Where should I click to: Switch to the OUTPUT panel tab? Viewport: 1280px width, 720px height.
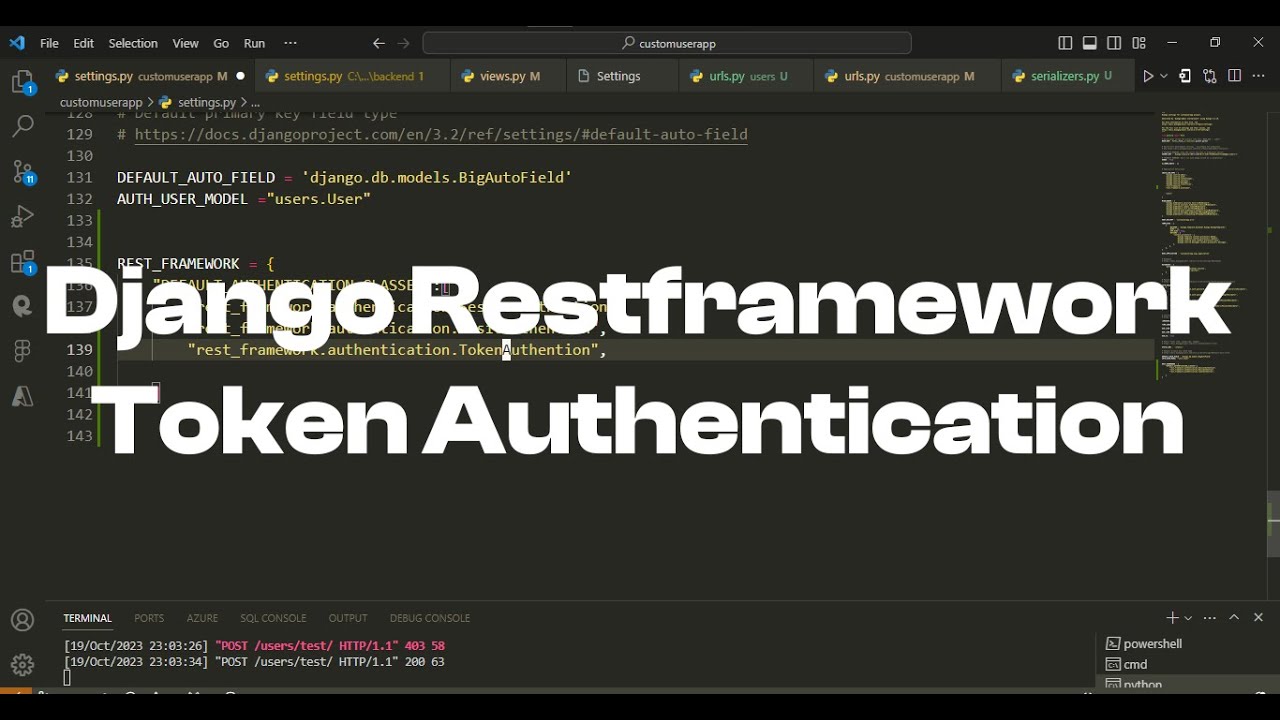pos(348,618)
